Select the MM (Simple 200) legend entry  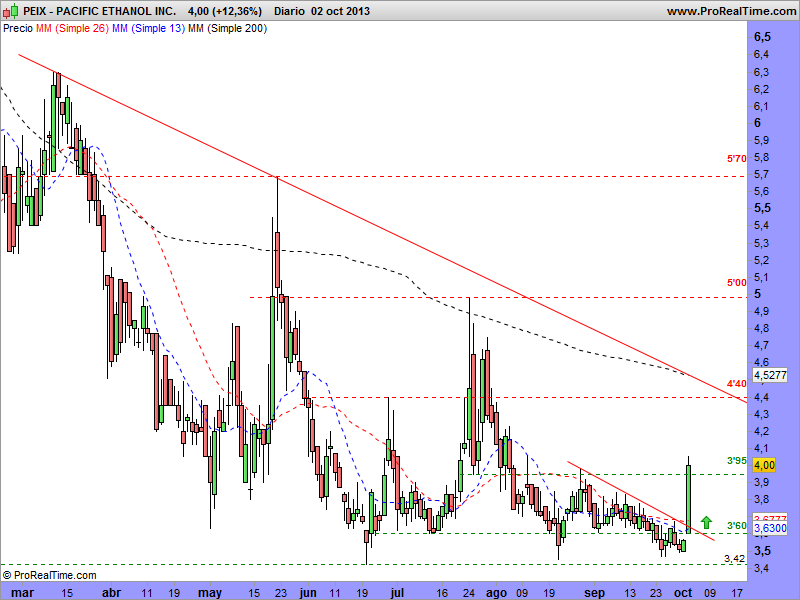click(228, 28)
